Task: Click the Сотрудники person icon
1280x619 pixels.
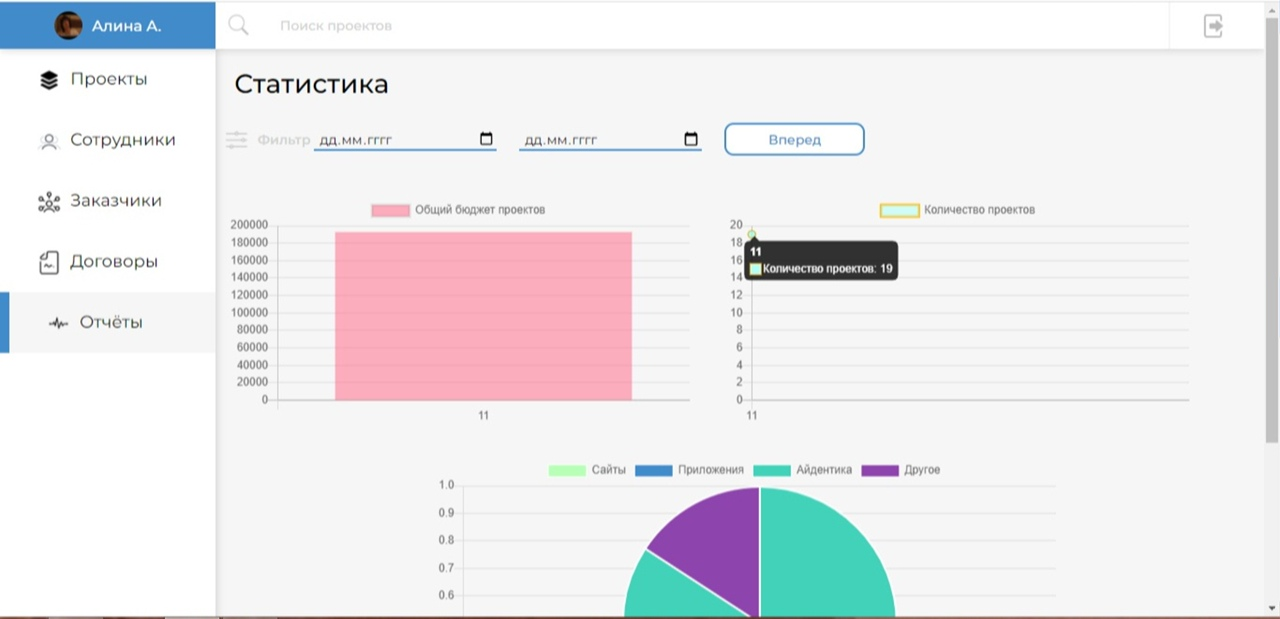Action: (49, 141)
